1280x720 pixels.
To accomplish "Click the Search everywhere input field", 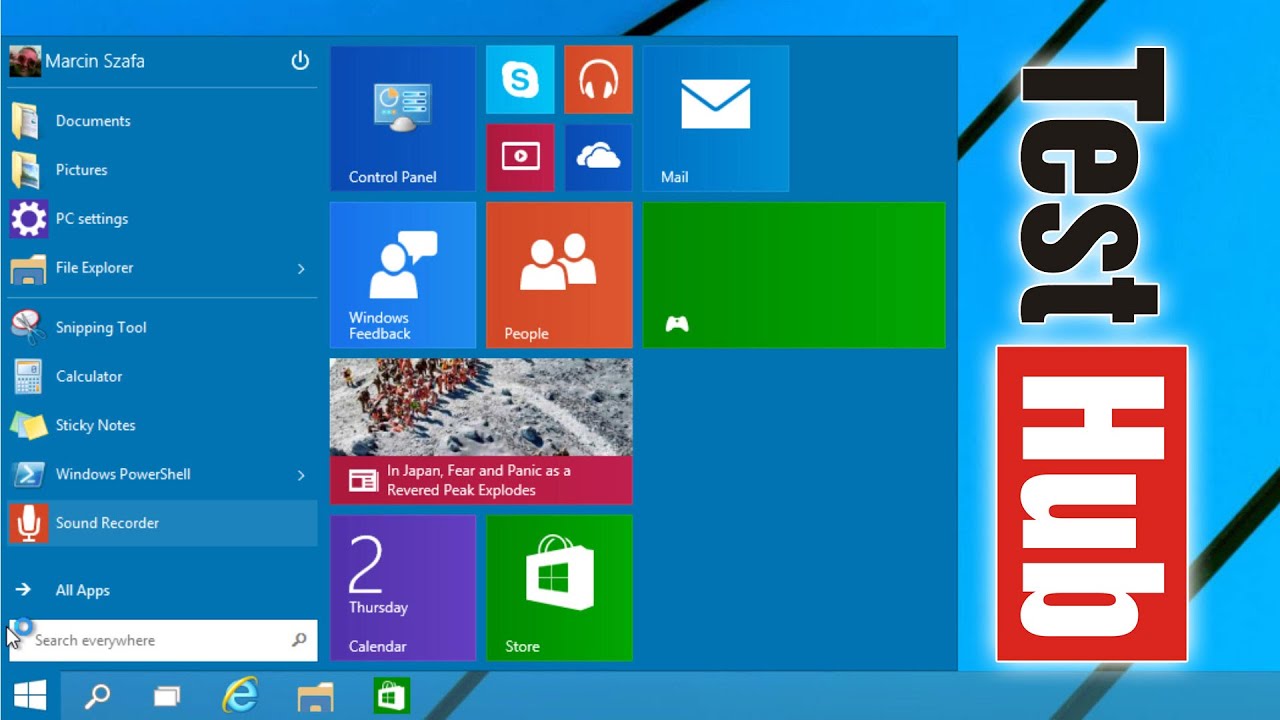I will pos(163,640).
